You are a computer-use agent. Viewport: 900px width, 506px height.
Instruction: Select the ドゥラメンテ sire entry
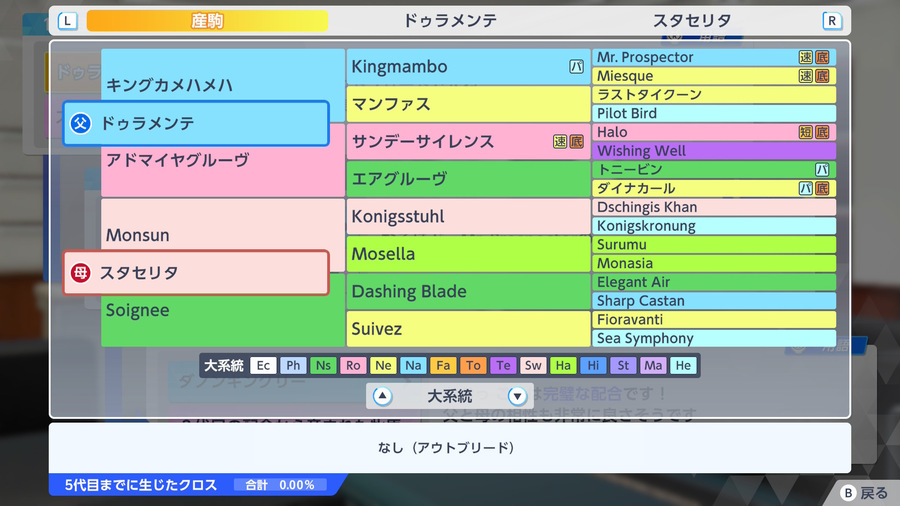coord(196,123)
